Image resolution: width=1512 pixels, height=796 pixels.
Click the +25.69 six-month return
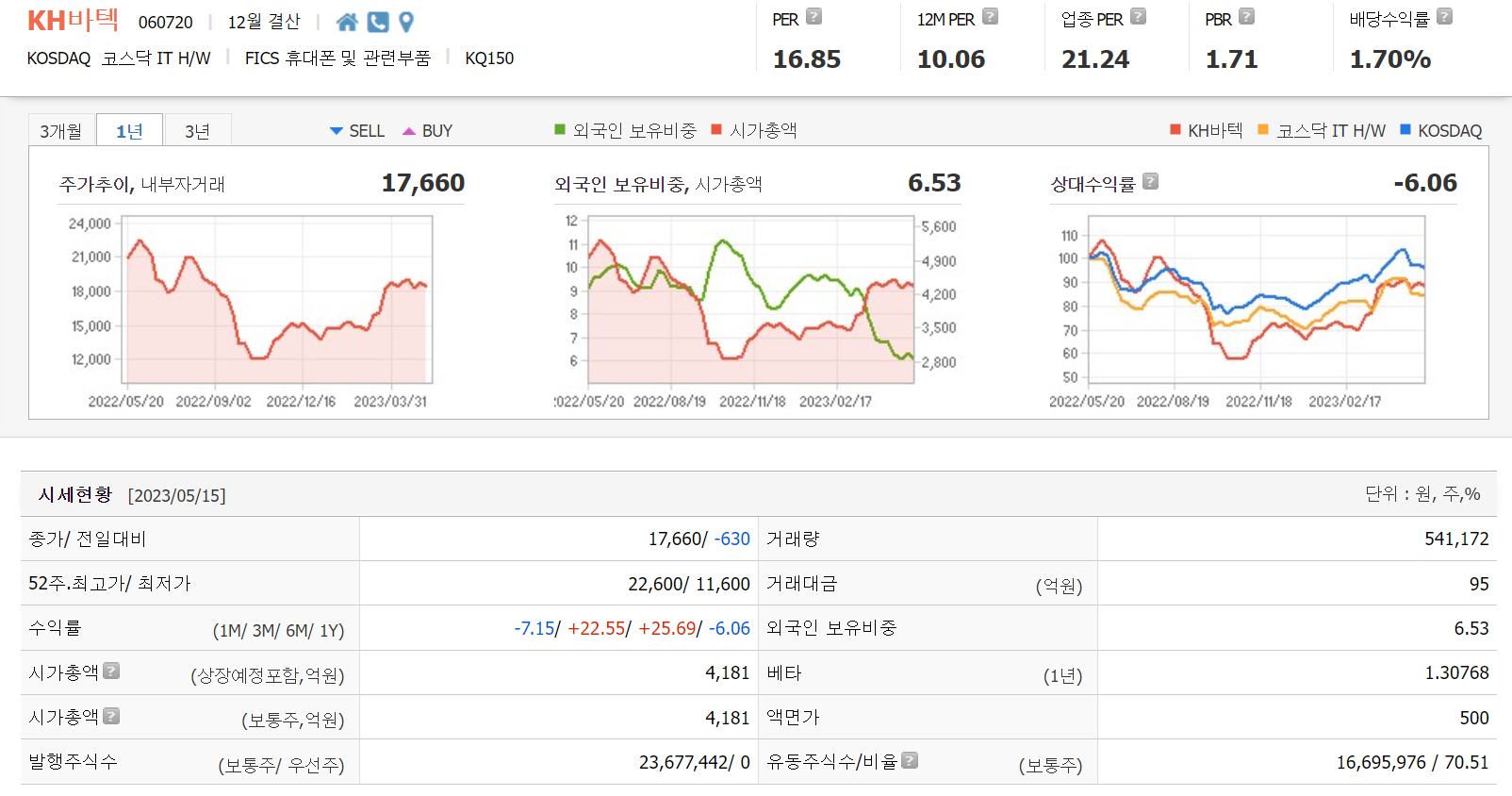pos(667,628)
